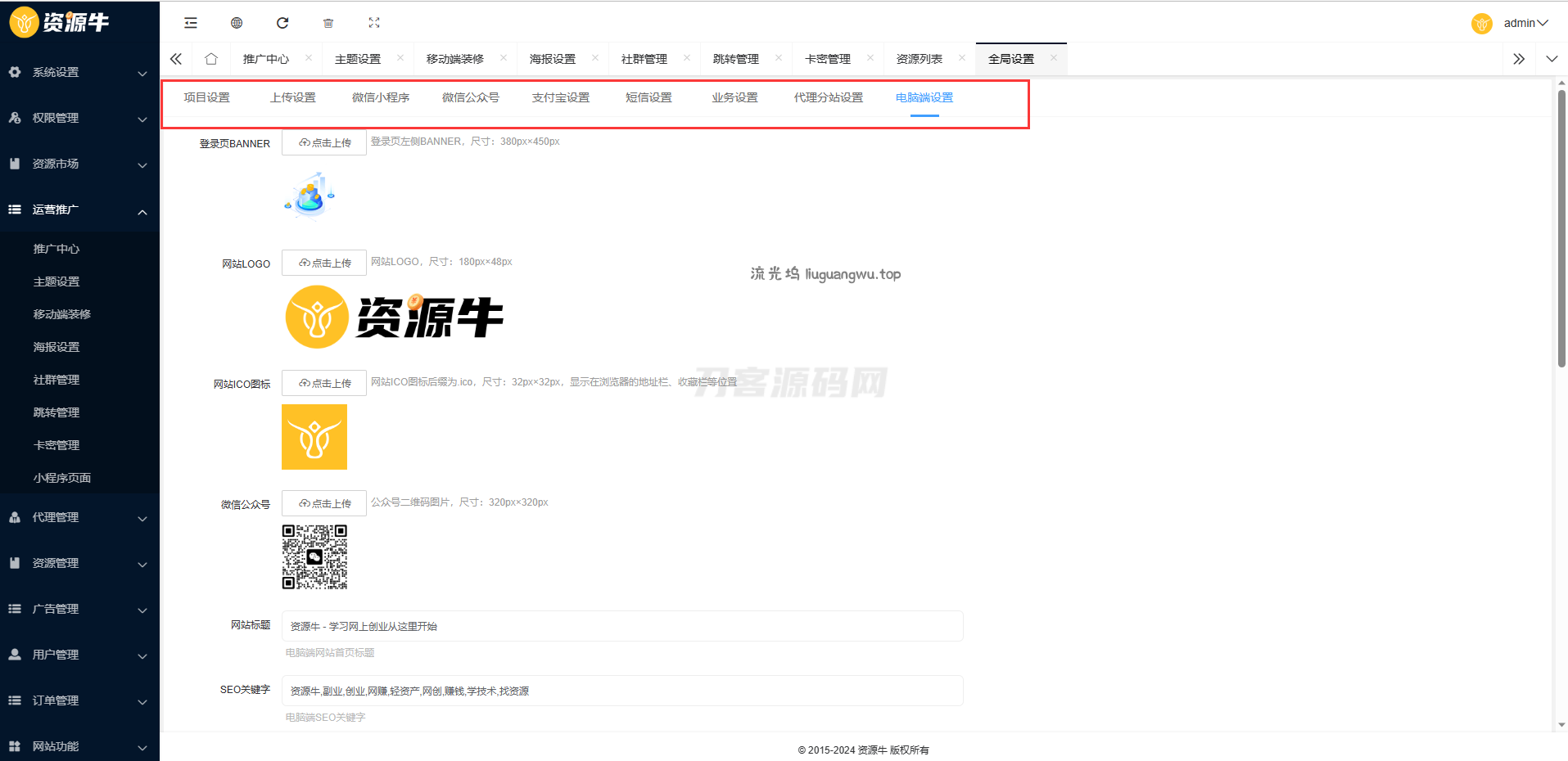Open the admin user dropdown
1568x761 pixels.
1525,23
